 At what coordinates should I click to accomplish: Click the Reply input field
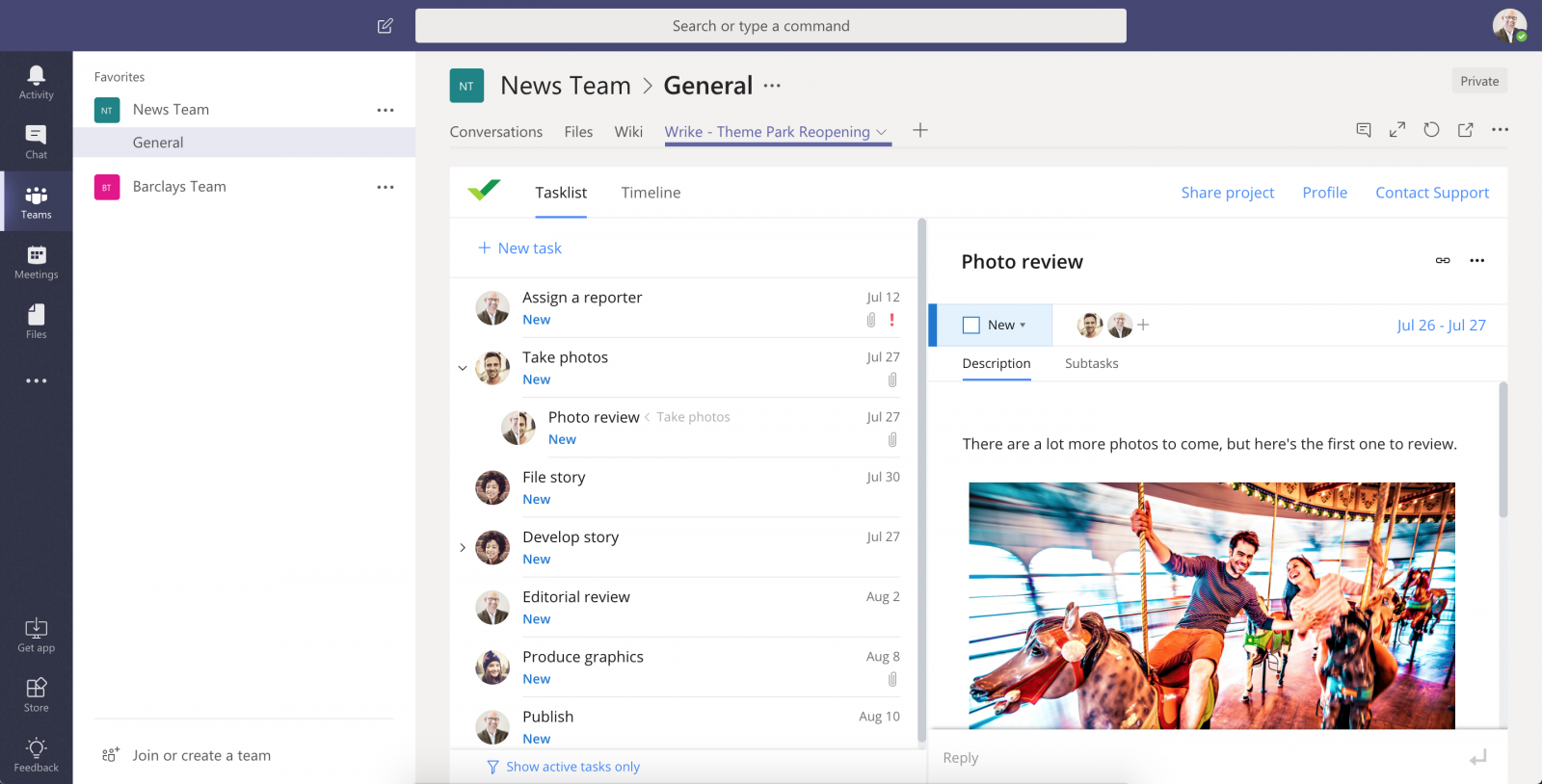pyautogui.click(x=1195, y=758)
